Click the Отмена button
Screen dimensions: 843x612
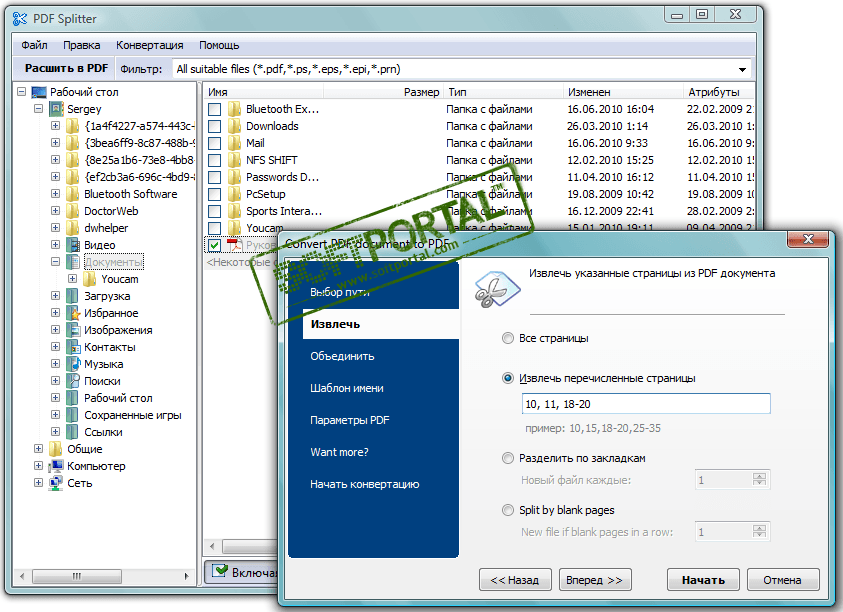click(783, 580)
